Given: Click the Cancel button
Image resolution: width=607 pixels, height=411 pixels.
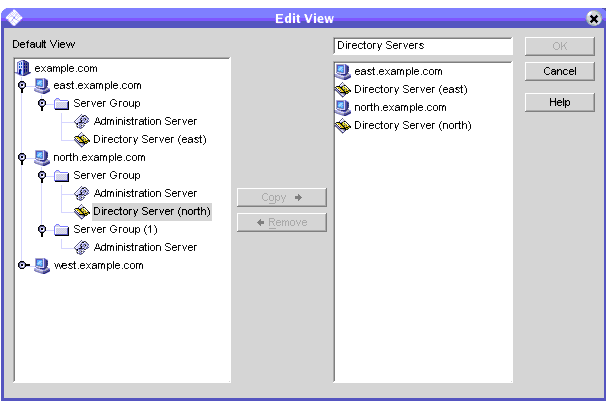Looking at the screenshot, I should (x=559, y=71).
